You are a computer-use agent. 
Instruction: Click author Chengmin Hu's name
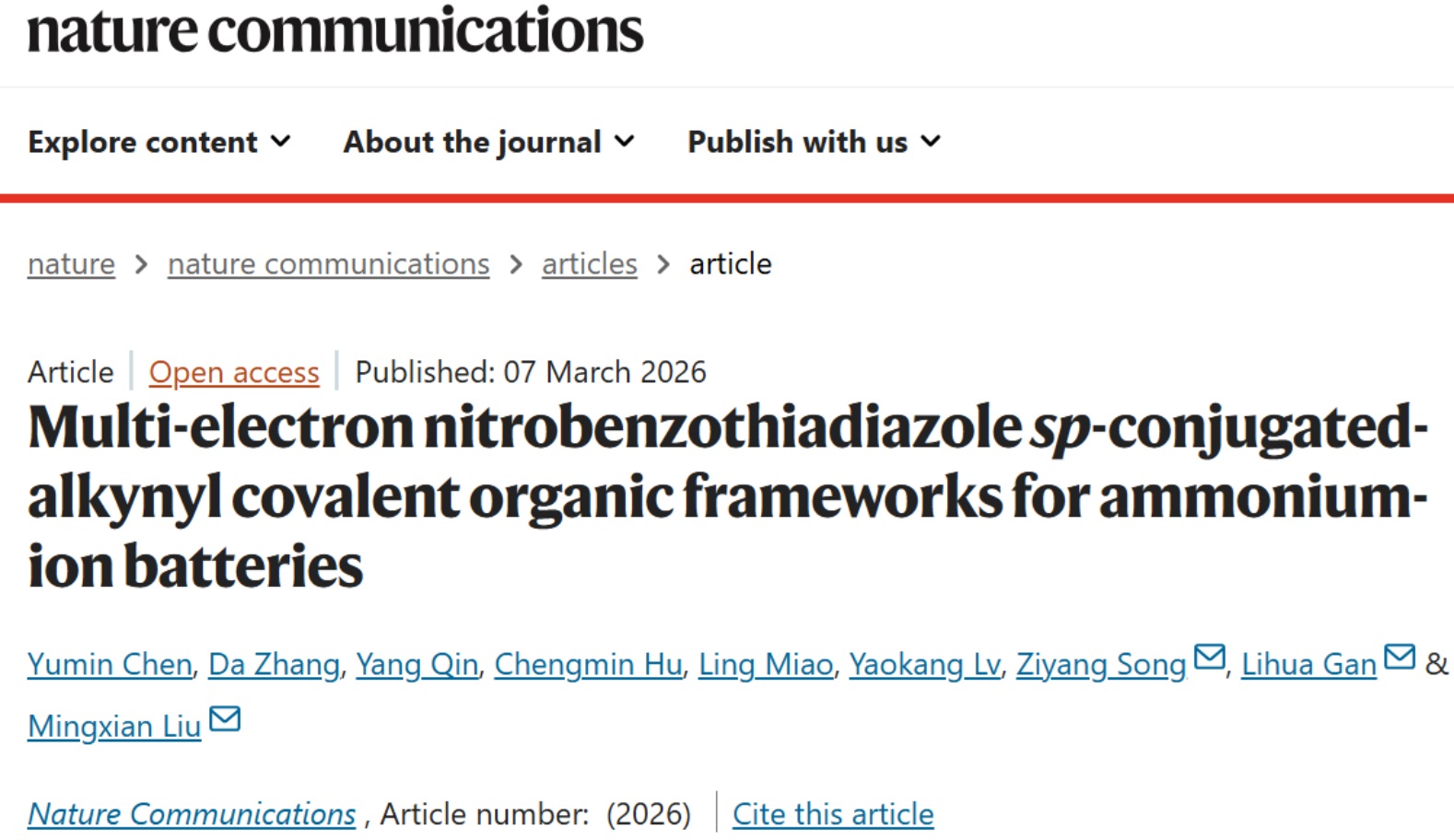pos(588,664)
